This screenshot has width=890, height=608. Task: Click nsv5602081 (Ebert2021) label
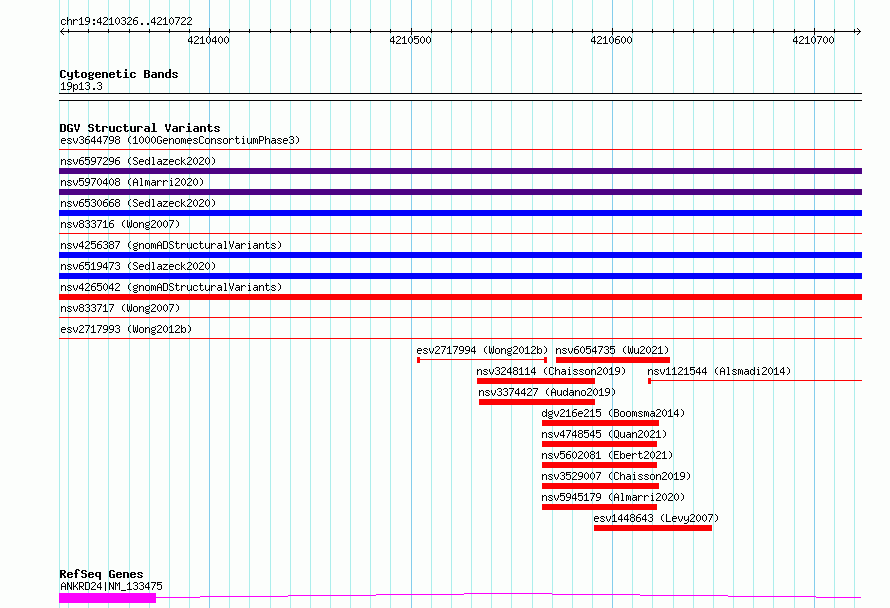click(607, 455)
